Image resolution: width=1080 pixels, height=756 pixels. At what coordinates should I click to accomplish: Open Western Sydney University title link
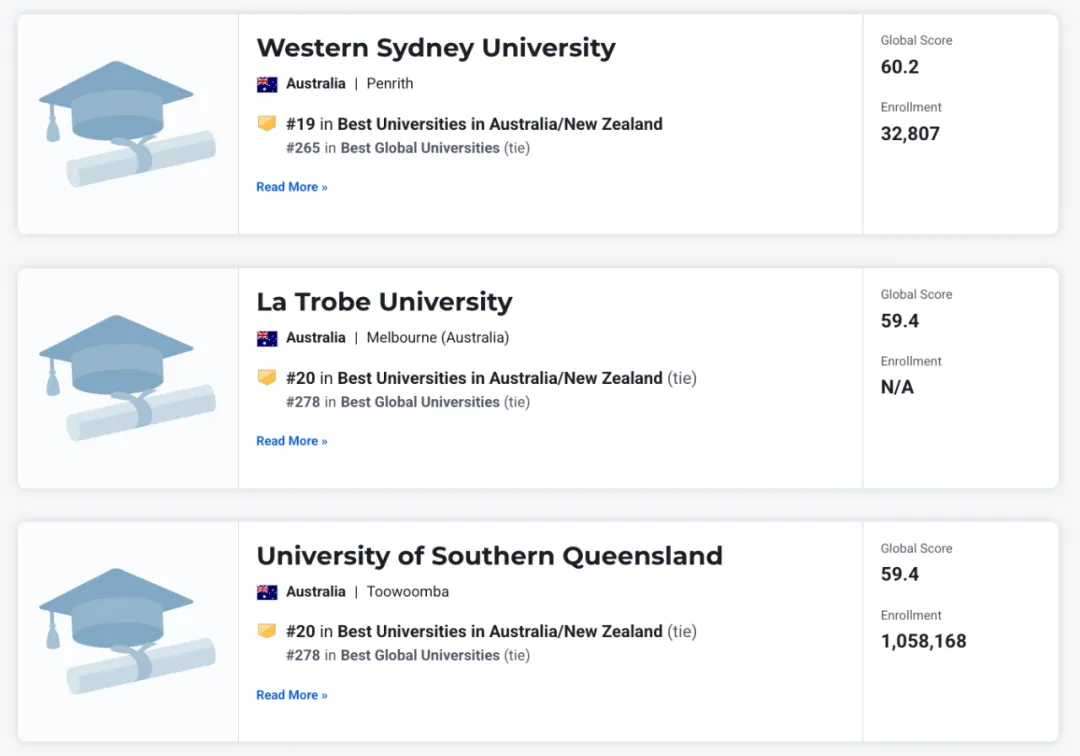[x=436, y=48]
